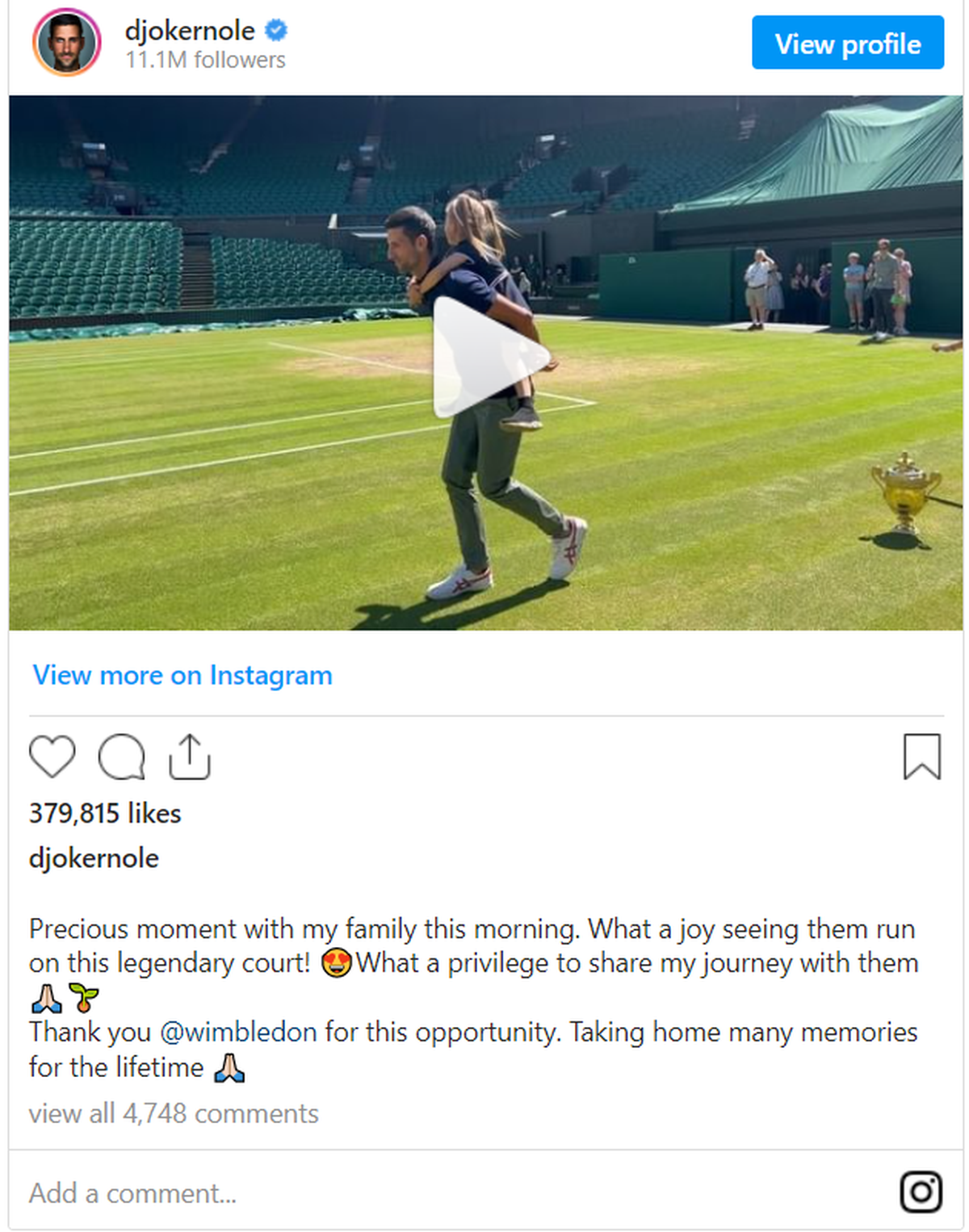Image resolution: width=969 pixels, height=1232 pixels.
Task: Click the share arrow icon
Action: point(190,756)
